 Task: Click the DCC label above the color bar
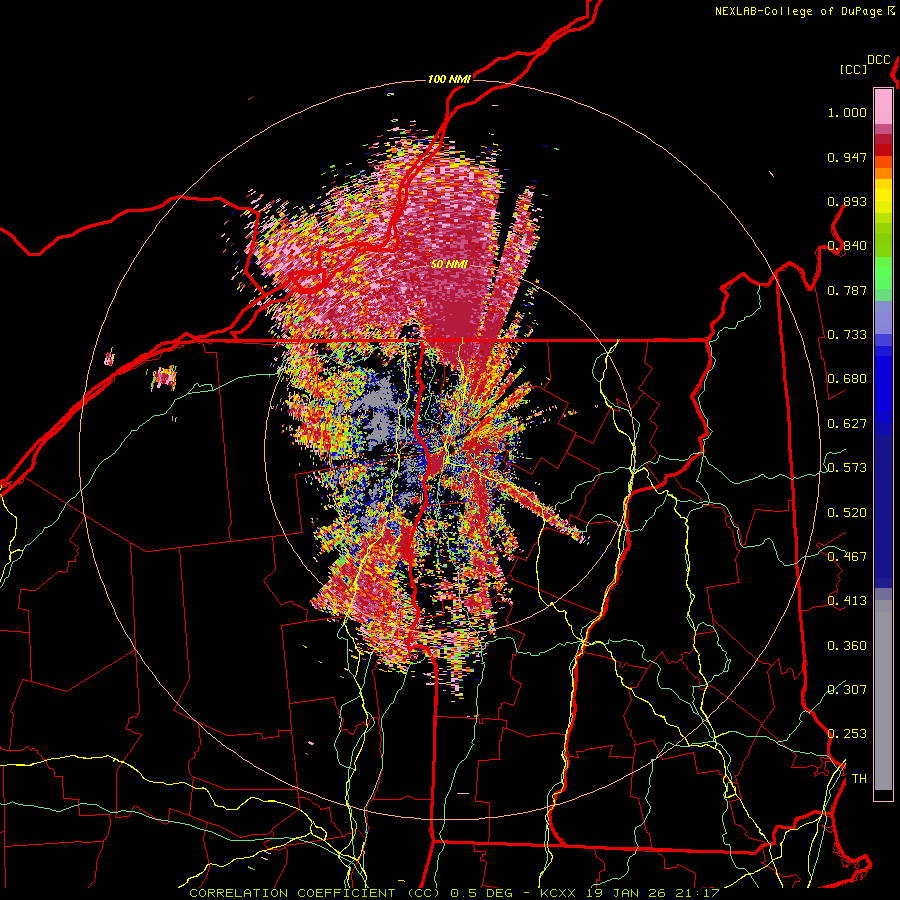tap(879, 60)
